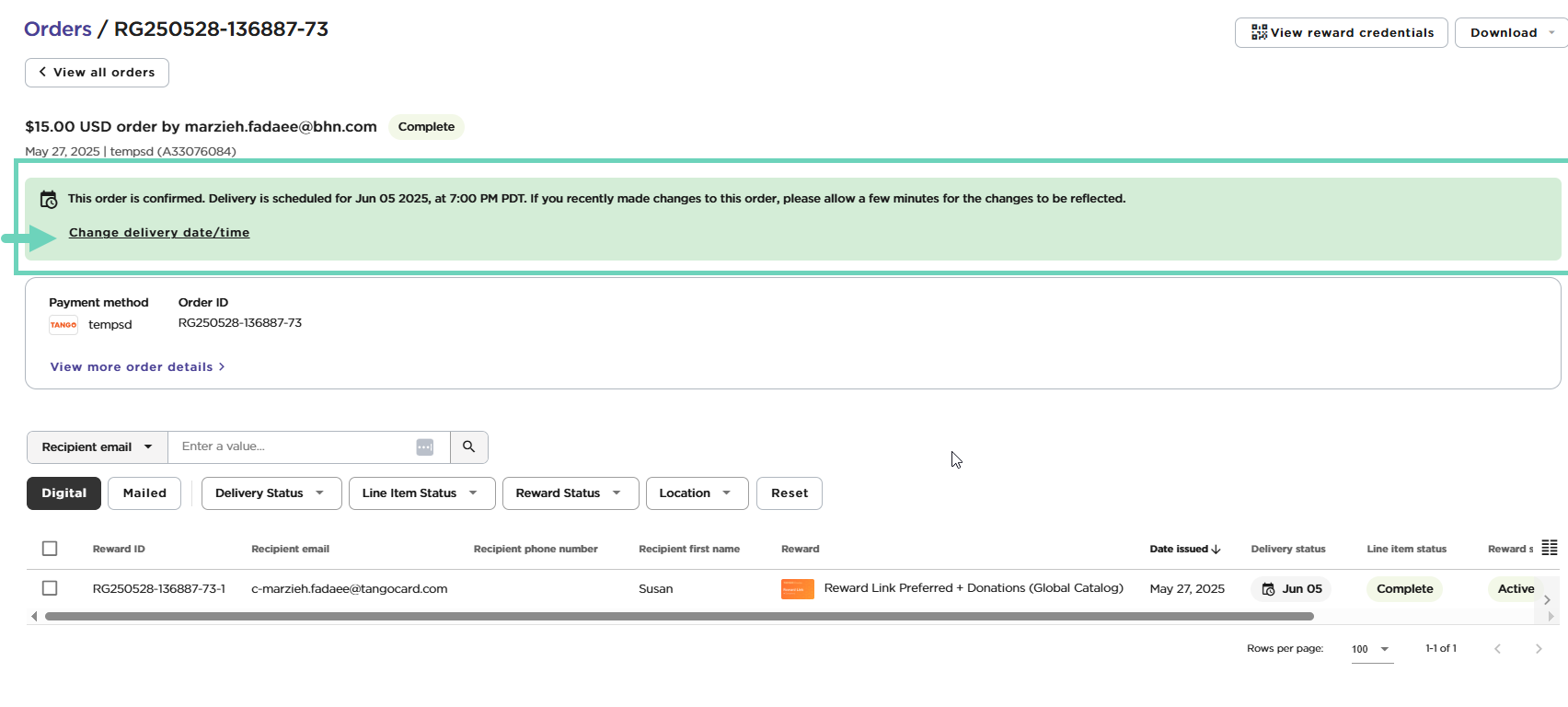Click the scheduled Jun 05 delivery status badge
Viewport: 1568px width, 707px height.
1291,589
